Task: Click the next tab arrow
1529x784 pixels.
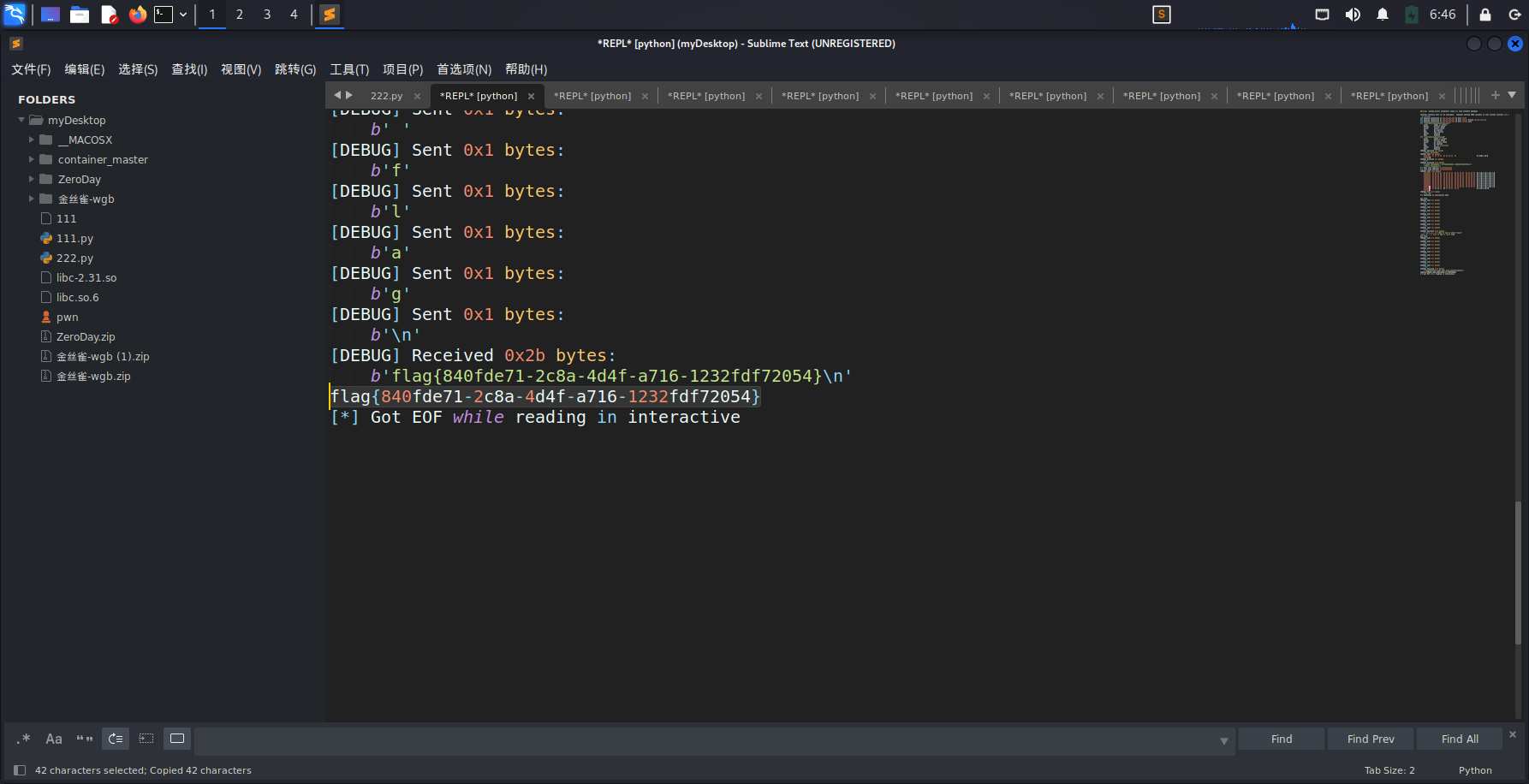Action: coord(349,95)
